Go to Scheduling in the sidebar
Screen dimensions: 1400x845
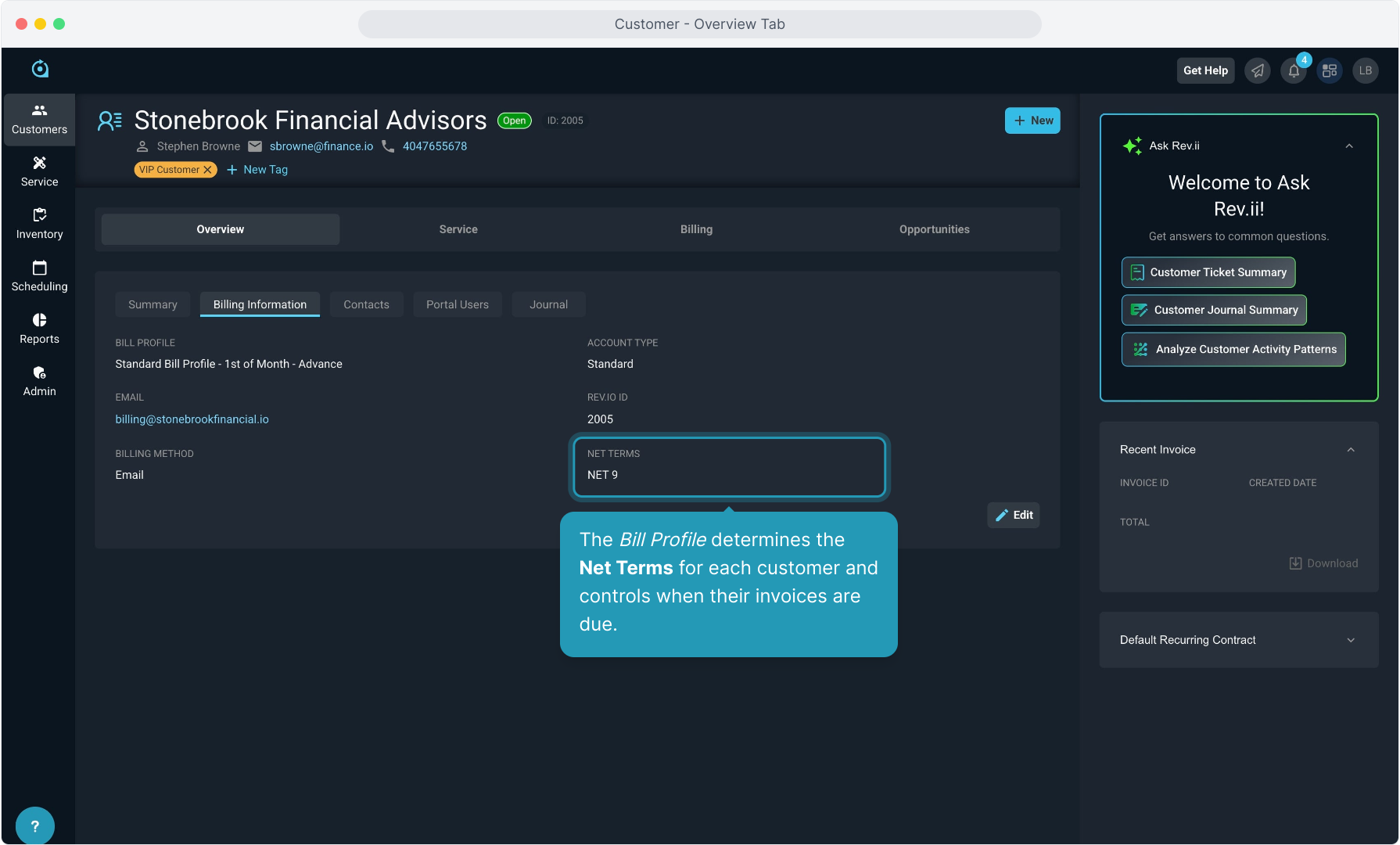39,276
